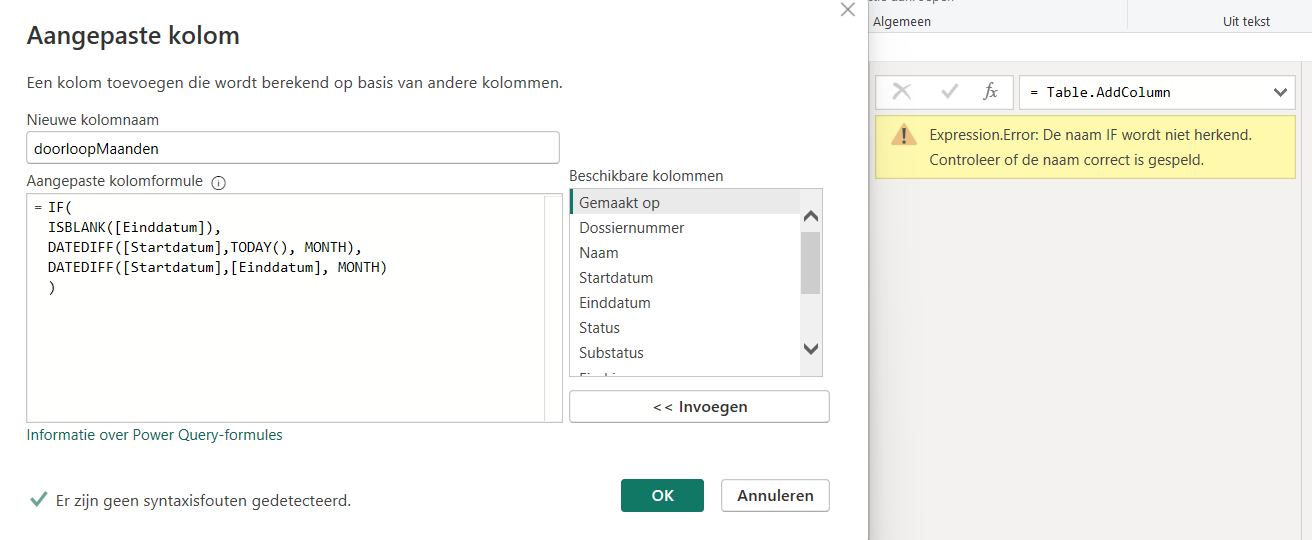Click columns list scroll up arrow
Screen dimensions: 1312x540
[811, 215]
